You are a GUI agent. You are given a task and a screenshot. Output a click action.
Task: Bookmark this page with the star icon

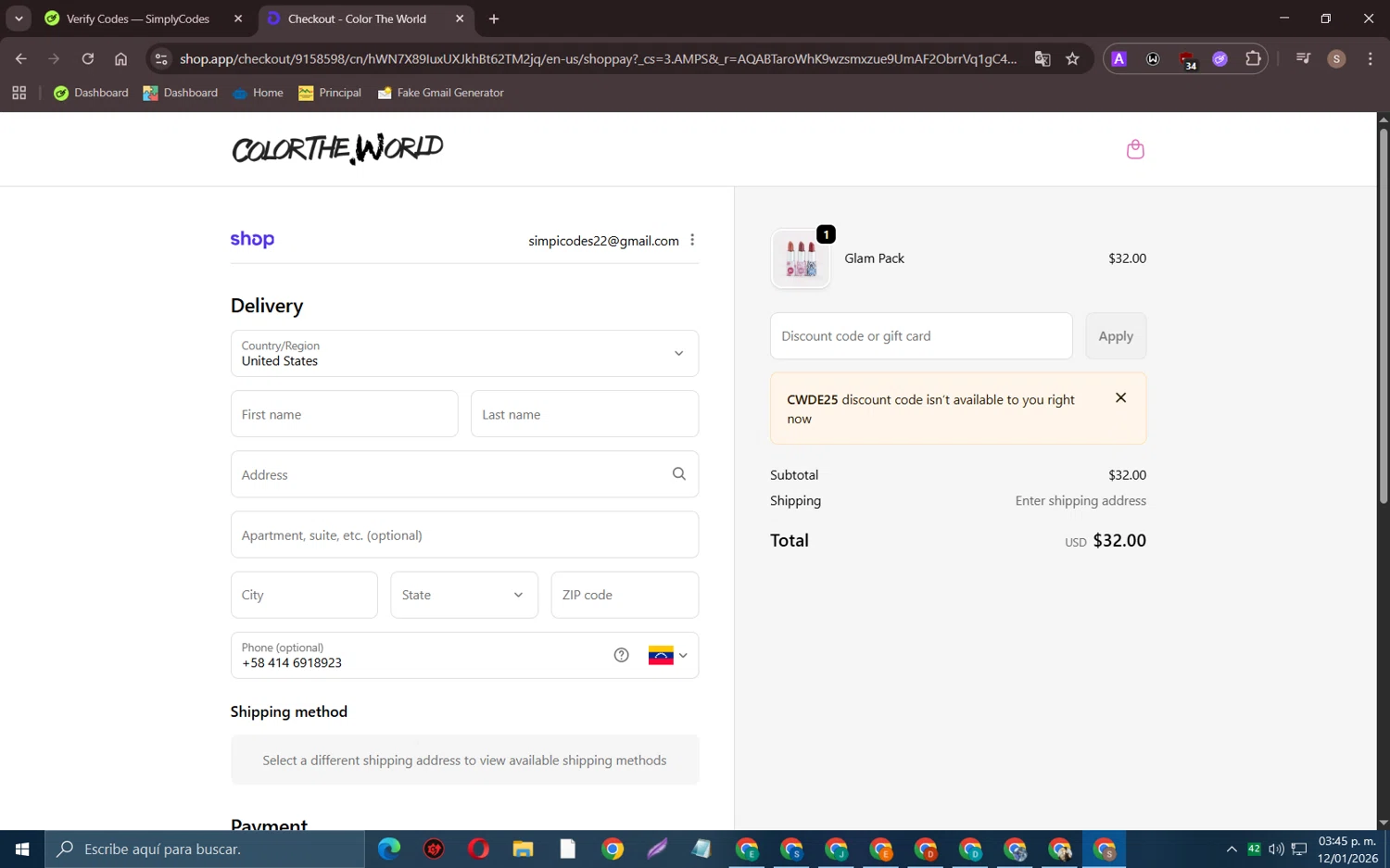point(1072,58)
